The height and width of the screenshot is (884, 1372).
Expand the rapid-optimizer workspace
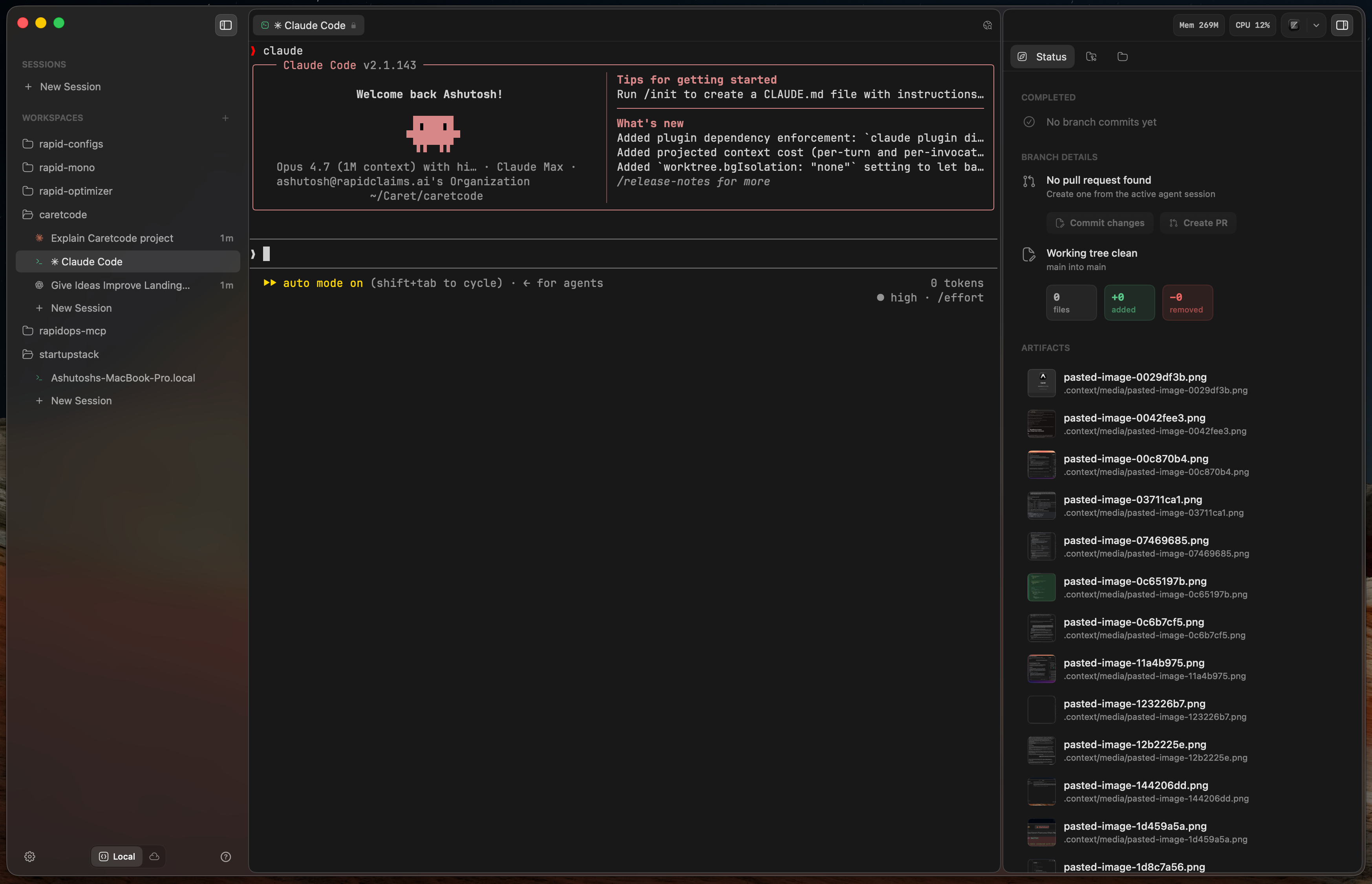(x=128, y=191)
